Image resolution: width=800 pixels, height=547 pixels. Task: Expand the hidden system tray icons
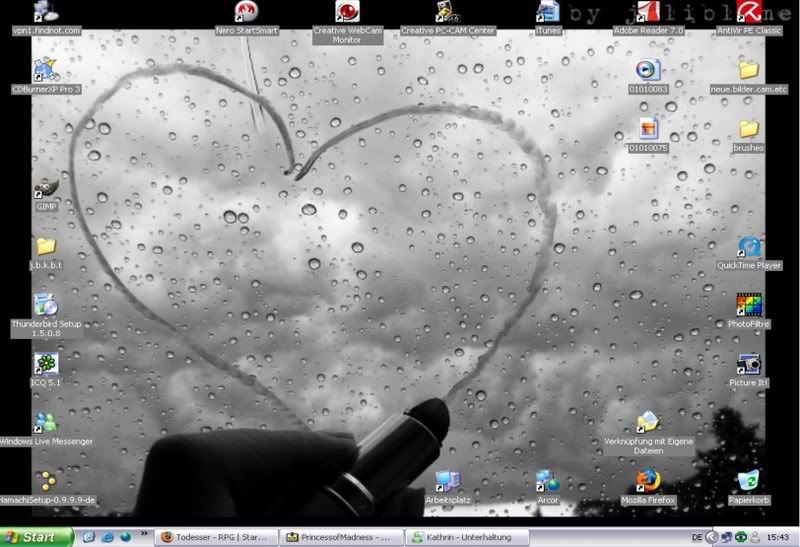(x=713, y=537)
